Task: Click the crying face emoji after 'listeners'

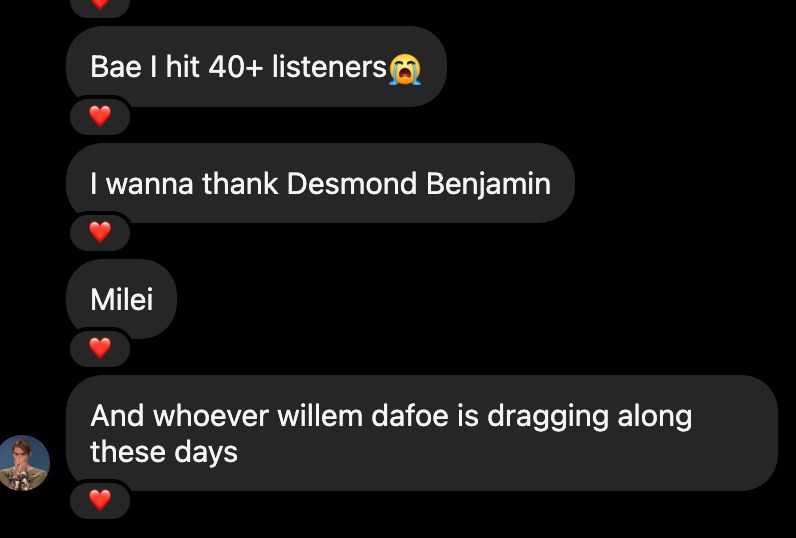Action: (x=405, y=70)
